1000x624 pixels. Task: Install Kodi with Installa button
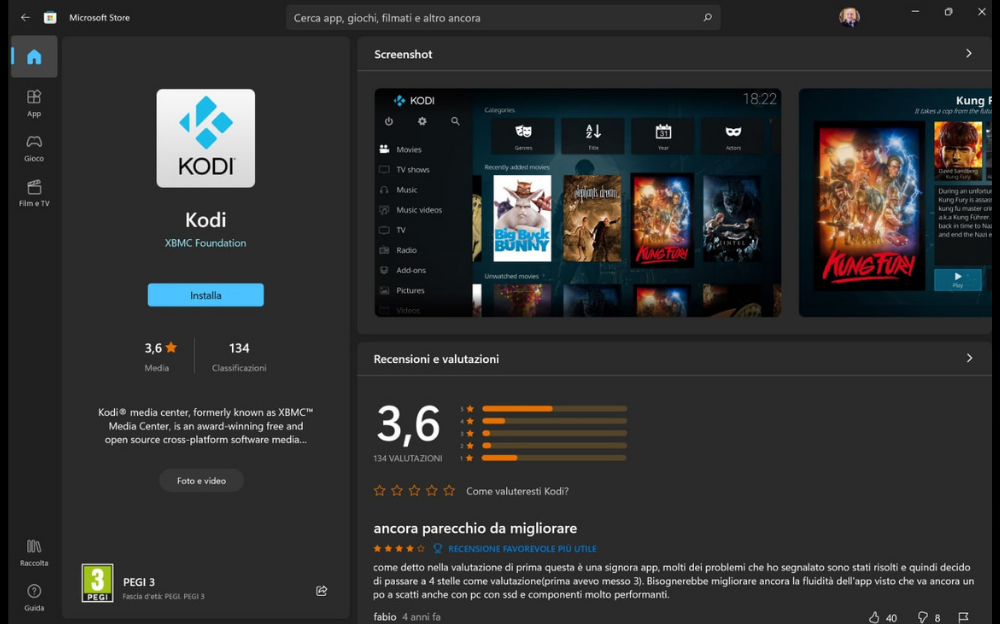pos(205,295)
